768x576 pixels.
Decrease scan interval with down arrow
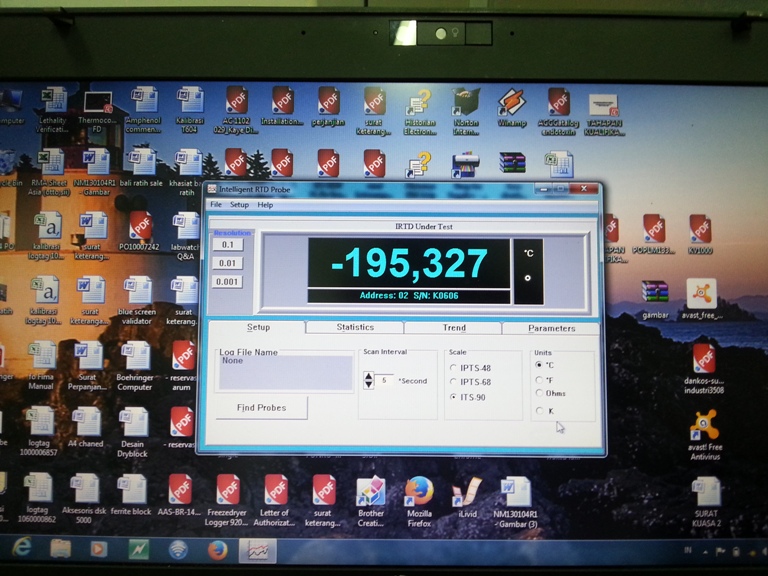[x=369, y=385]
